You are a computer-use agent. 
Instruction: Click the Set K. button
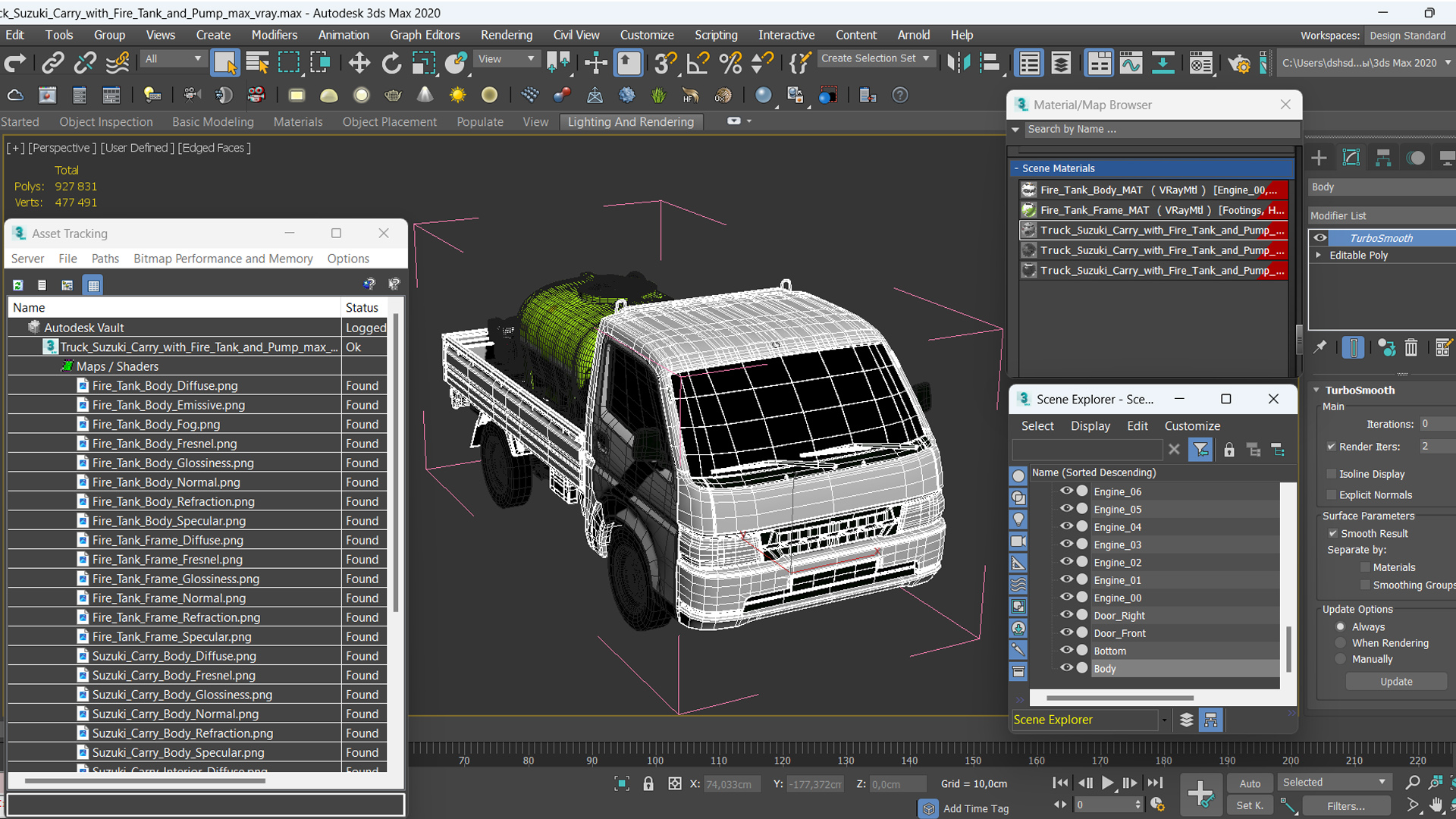coord(1250,805)
